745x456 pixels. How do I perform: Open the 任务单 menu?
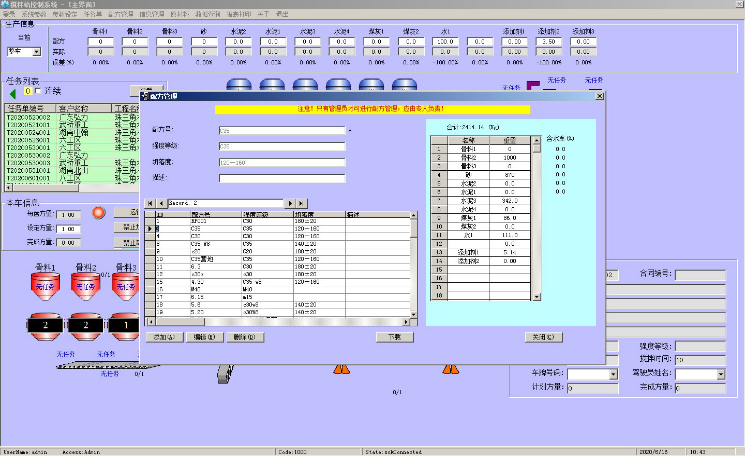tap(93, 14)
